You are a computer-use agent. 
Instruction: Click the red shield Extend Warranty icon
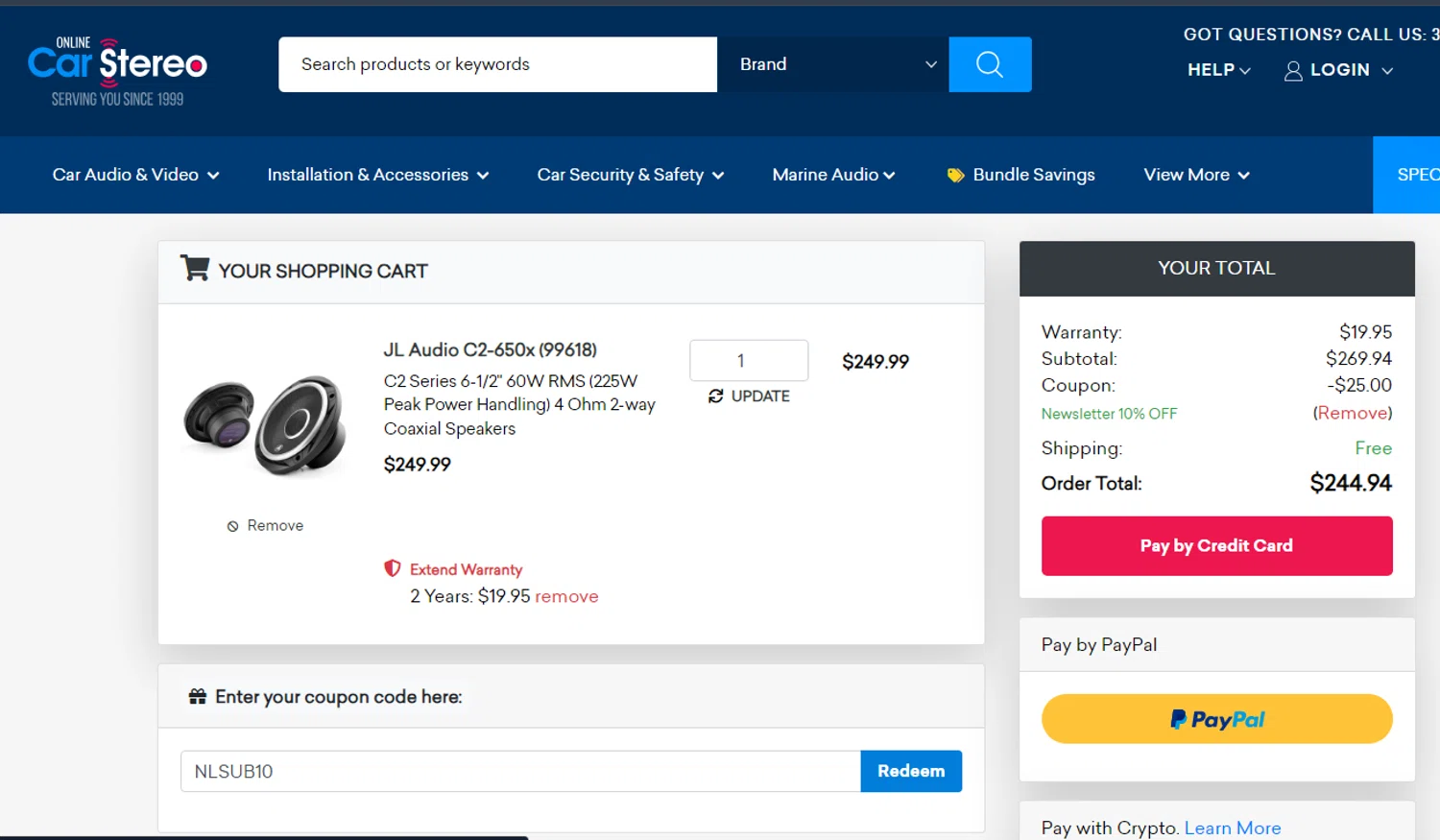pos(392,568)
